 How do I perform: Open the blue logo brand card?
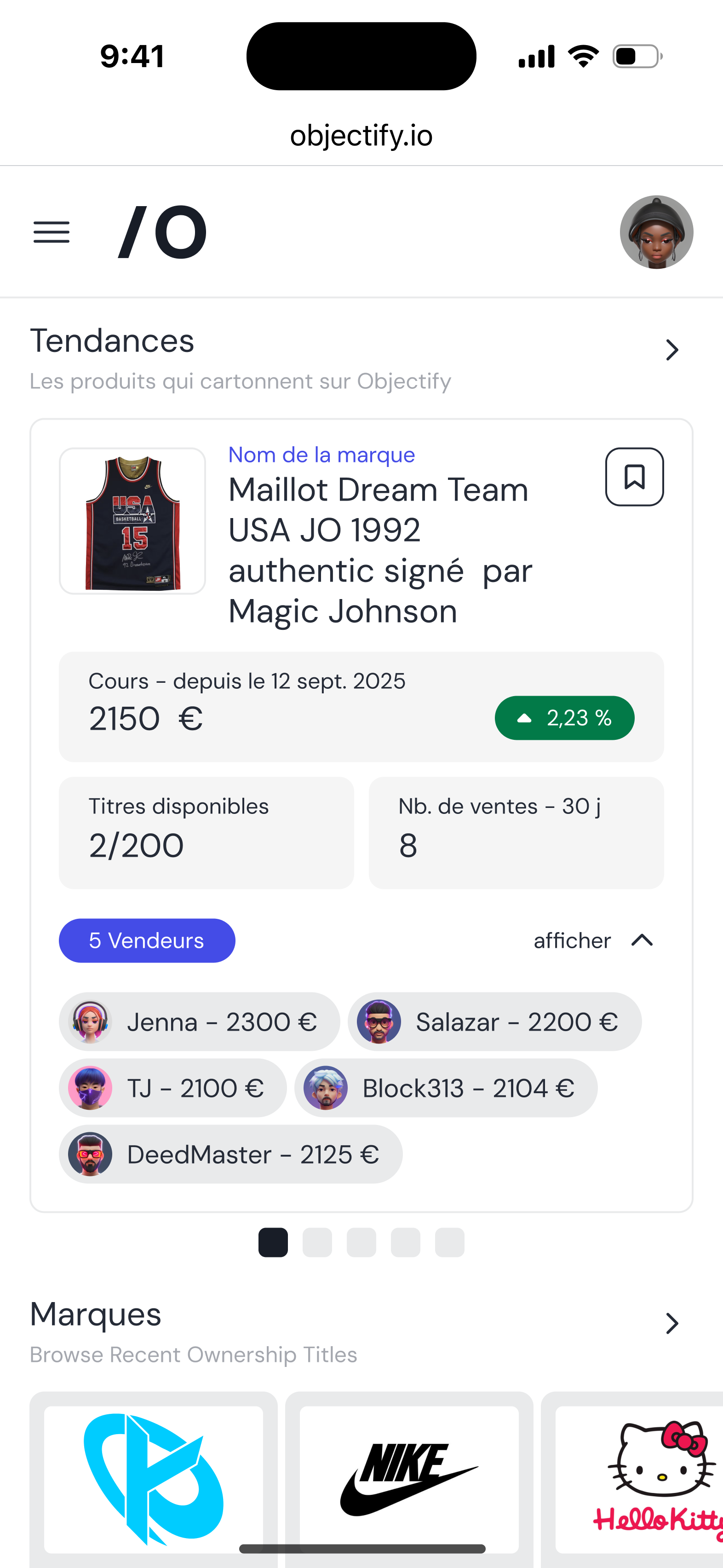click(x=153, y=1479)
